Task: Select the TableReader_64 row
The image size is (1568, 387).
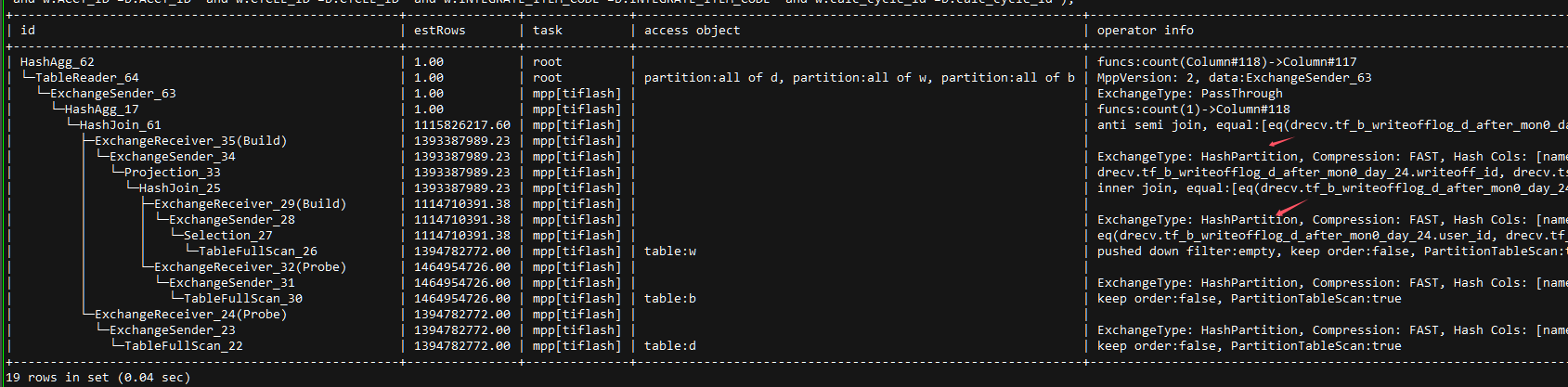Action: click(86, 78)
